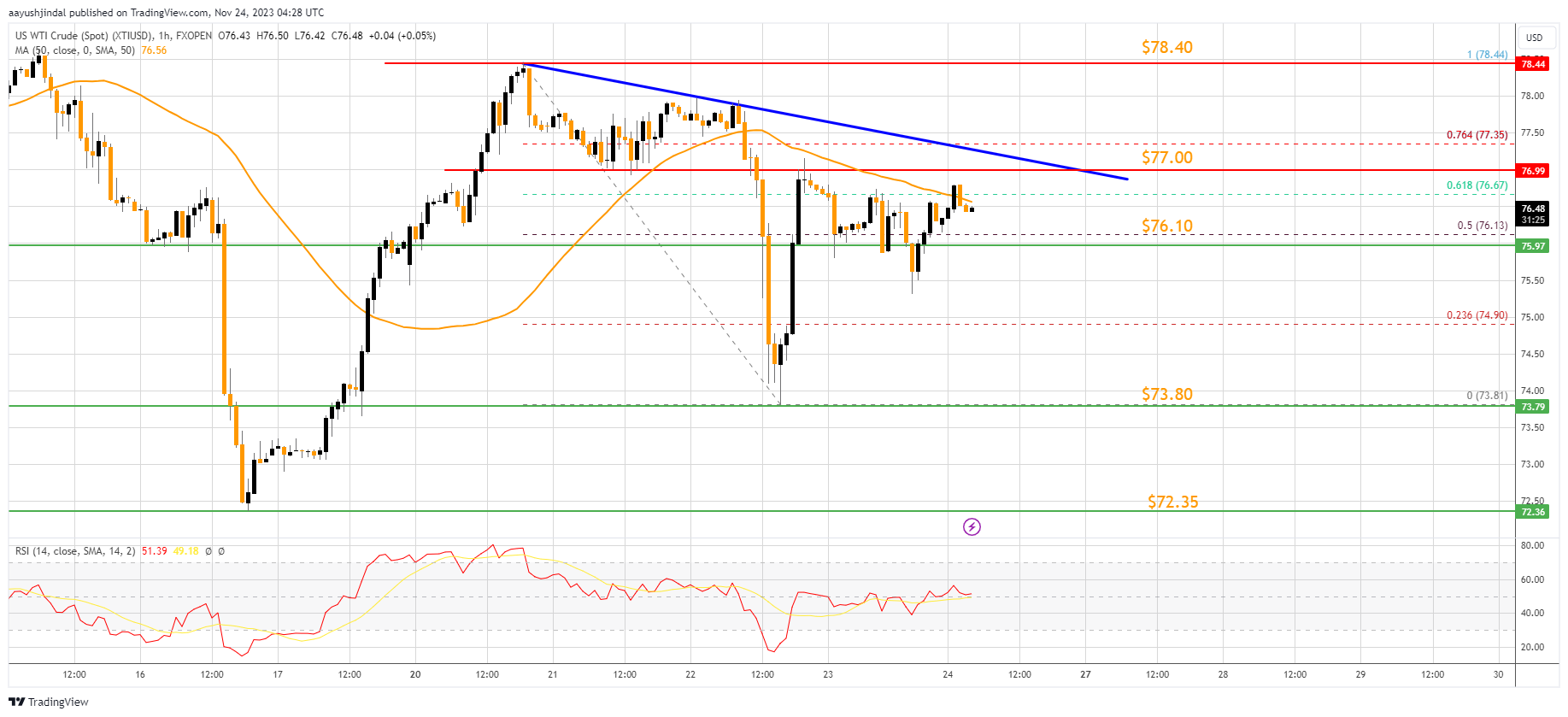Click the current price 76.48 axis tag

tap(1533, 214)
